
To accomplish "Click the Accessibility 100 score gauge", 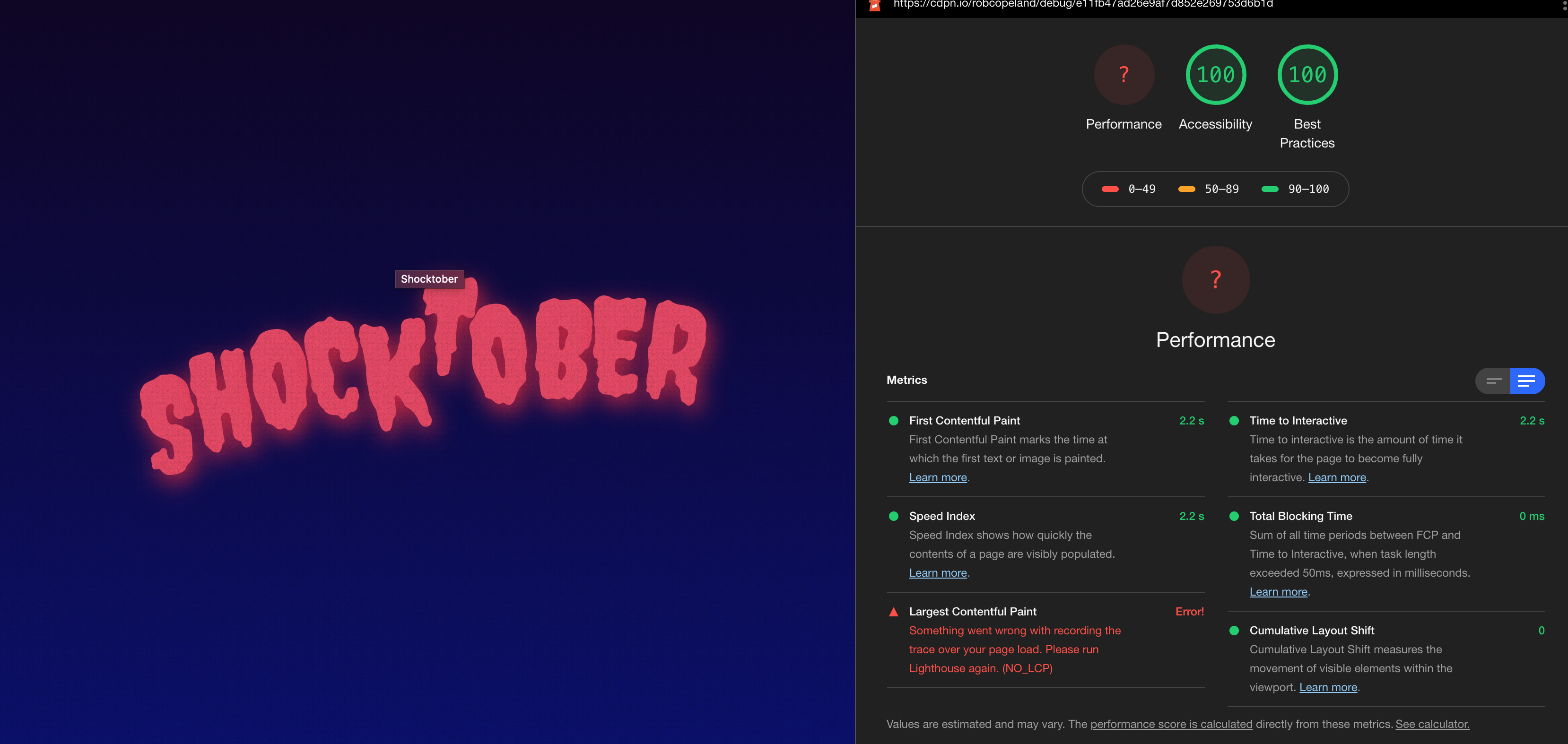I will pyautogui.click(x=1216, y=74).
